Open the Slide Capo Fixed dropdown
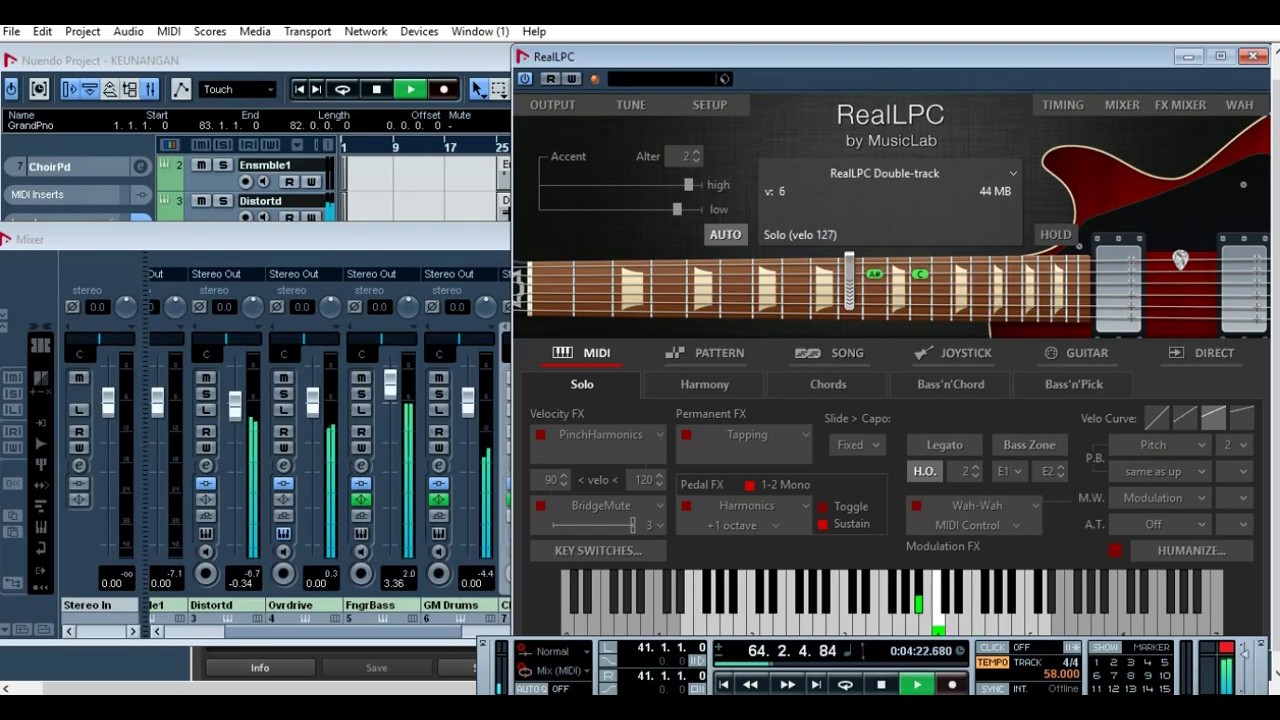The height and width of the screenshot is (720, 1280). [858, 445]
